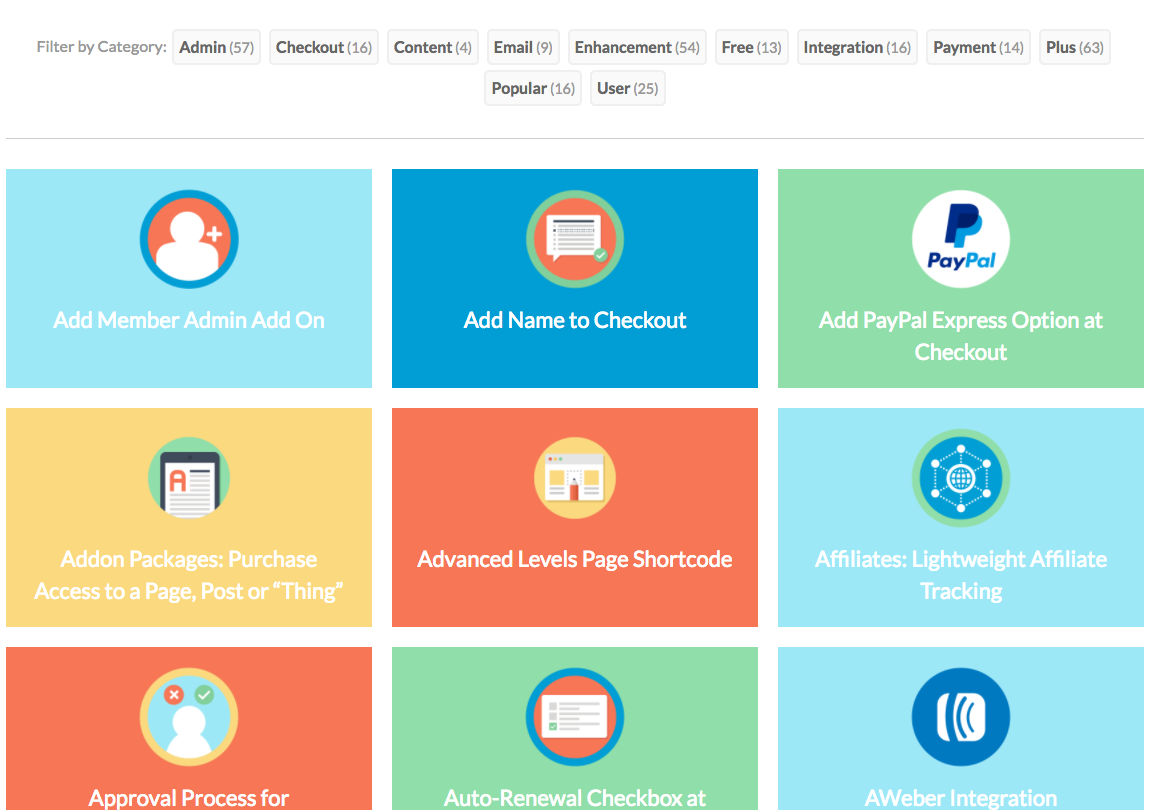Click the AWeber logo icon

[961, 717]
